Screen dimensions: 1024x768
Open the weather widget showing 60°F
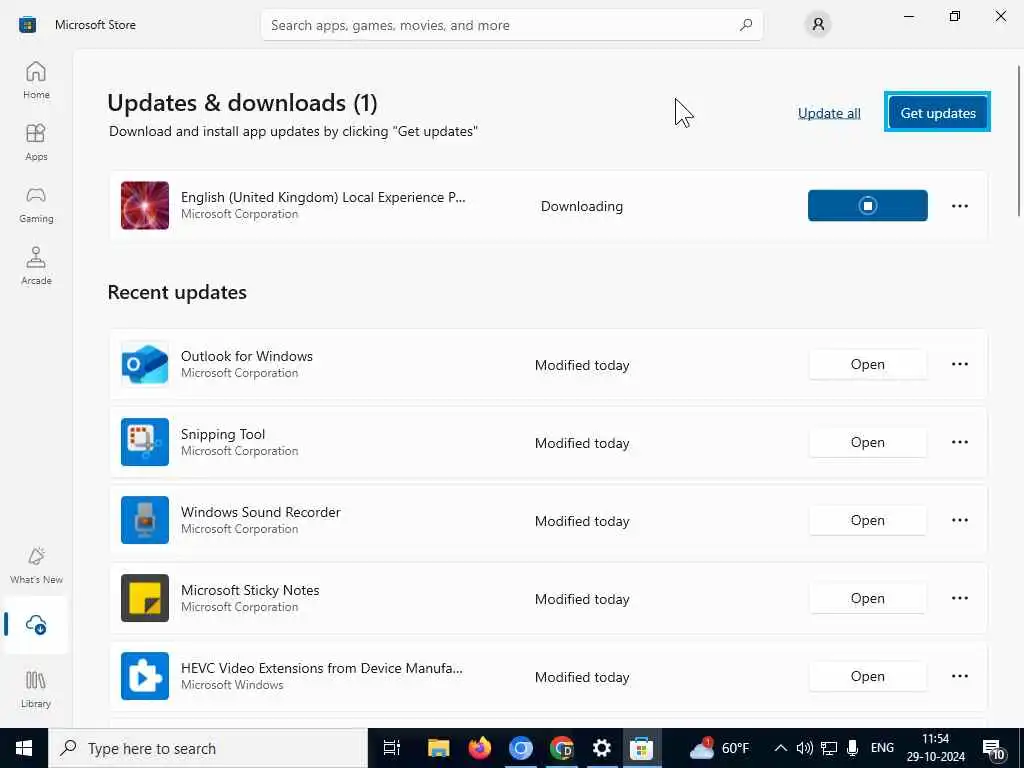720,748
